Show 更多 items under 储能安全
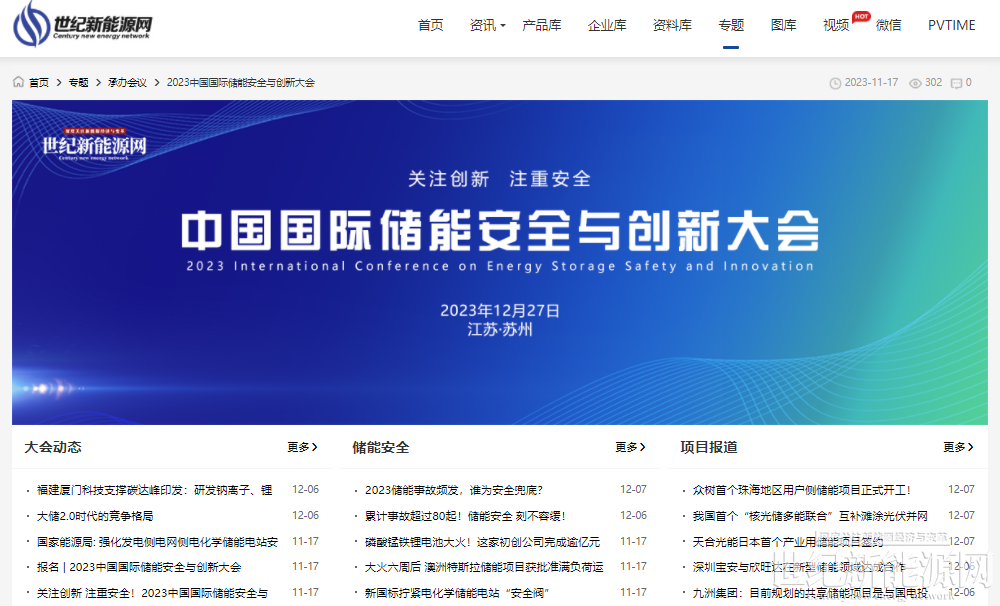Image resolution: width=1000 pixels, height=606 pixels. click(x=630, y=447)
